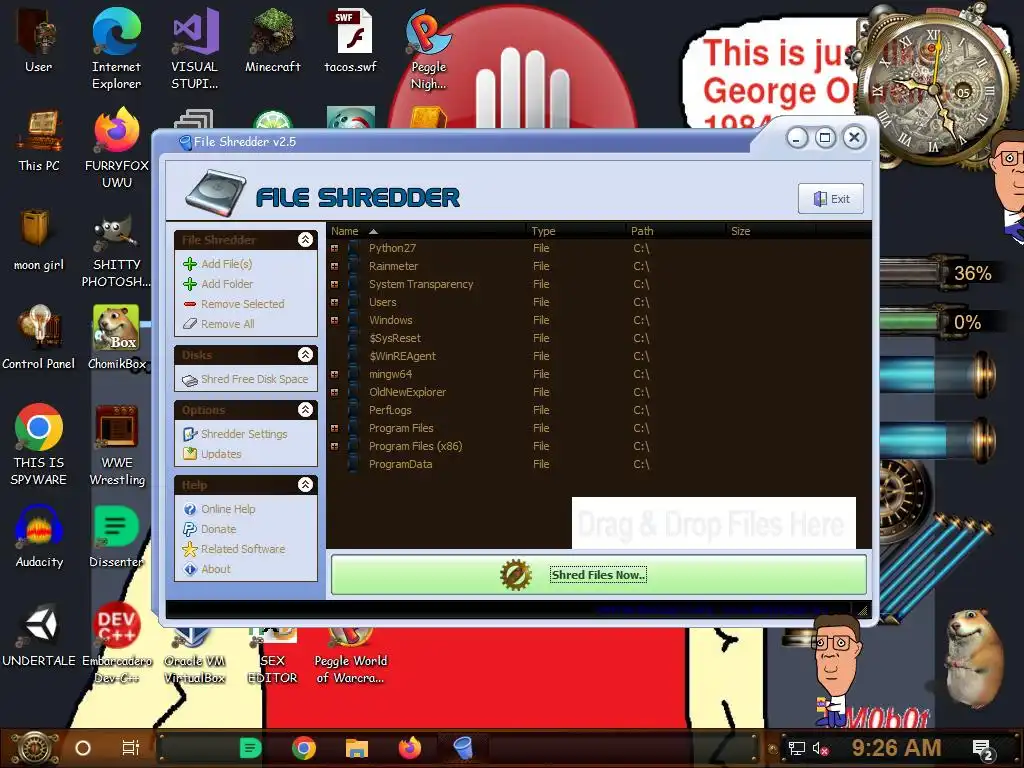This screenshot has height=768, width=1024.
Task: Sort list by Name column
Action: 426,231
